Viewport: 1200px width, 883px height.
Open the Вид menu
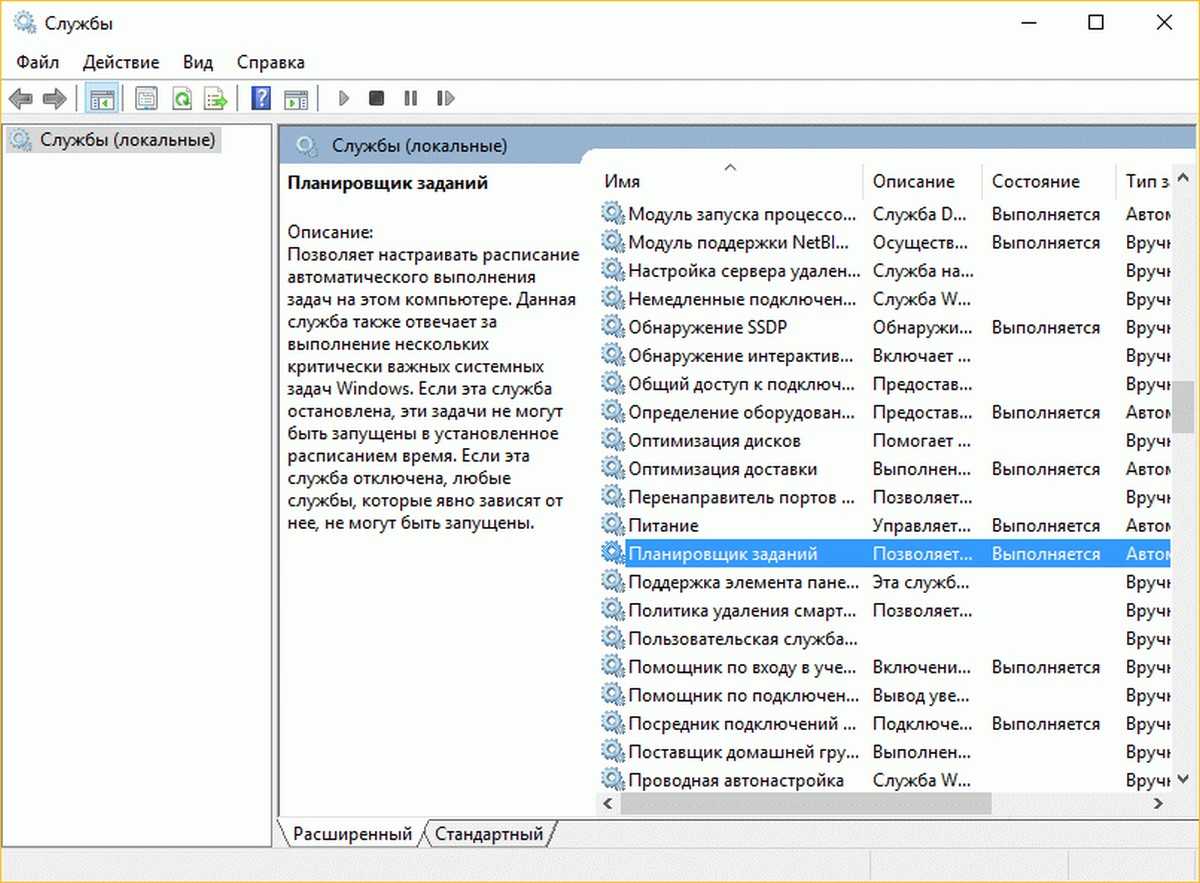[198, 62]
